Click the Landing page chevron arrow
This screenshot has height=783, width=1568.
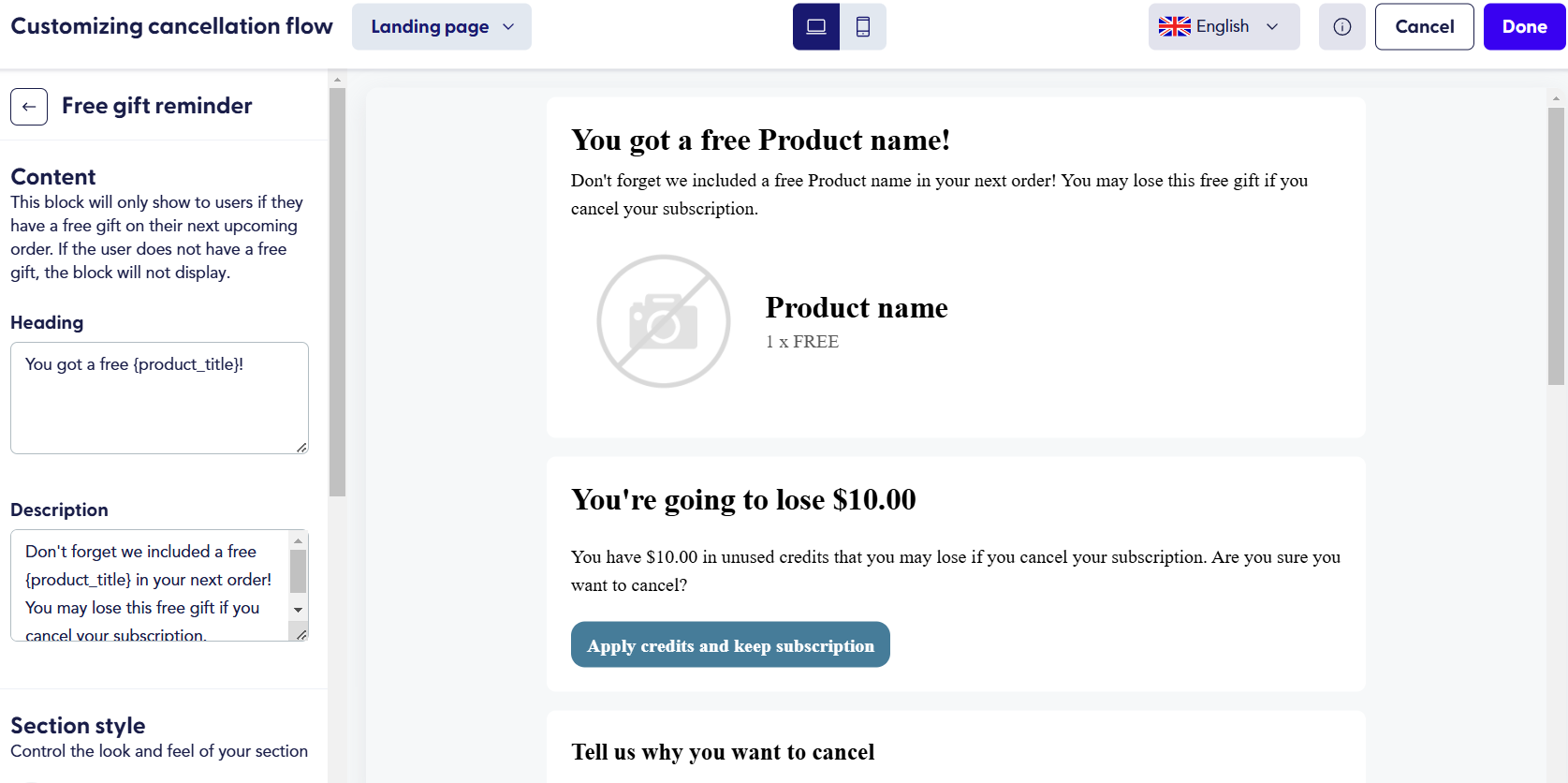coord(508,27)
